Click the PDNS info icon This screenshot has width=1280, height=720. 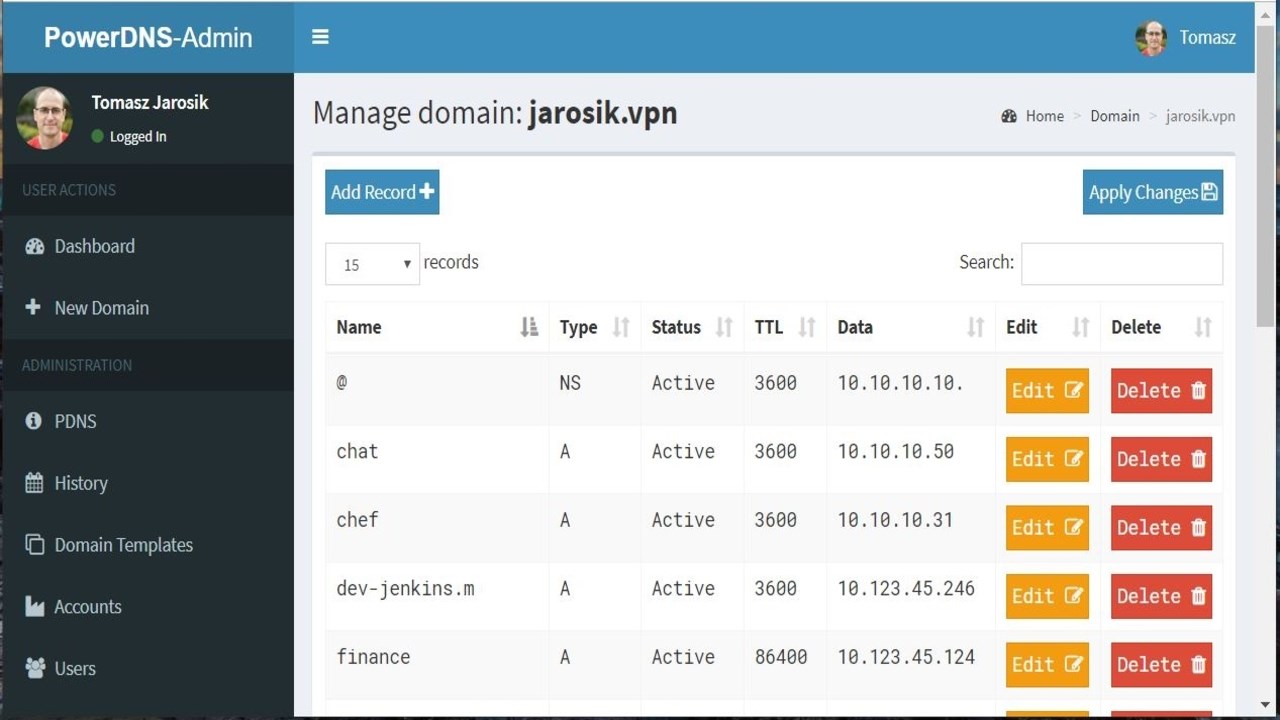(34, 421)
